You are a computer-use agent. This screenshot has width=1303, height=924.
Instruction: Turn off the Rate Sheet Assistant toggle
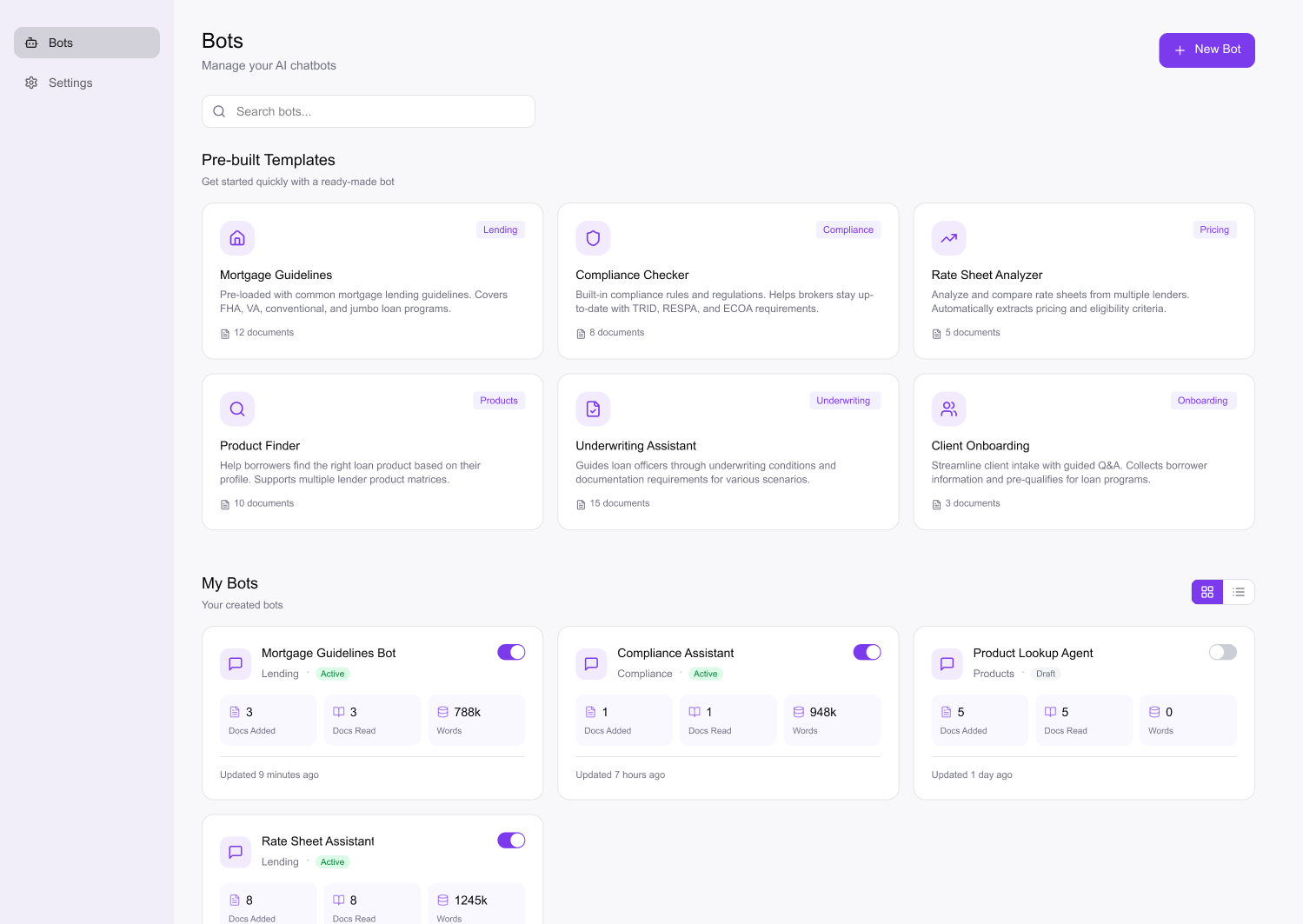coord(511,841)
